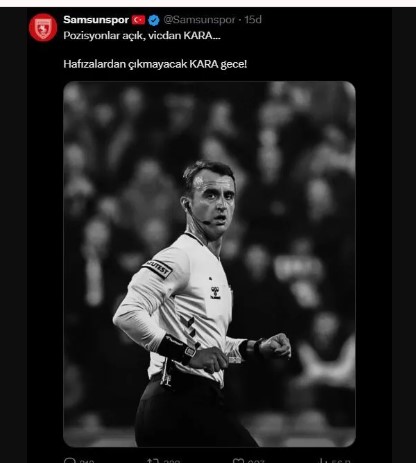
Task: Click the reply count next to comment icon
Action: (x=87, y=461)
